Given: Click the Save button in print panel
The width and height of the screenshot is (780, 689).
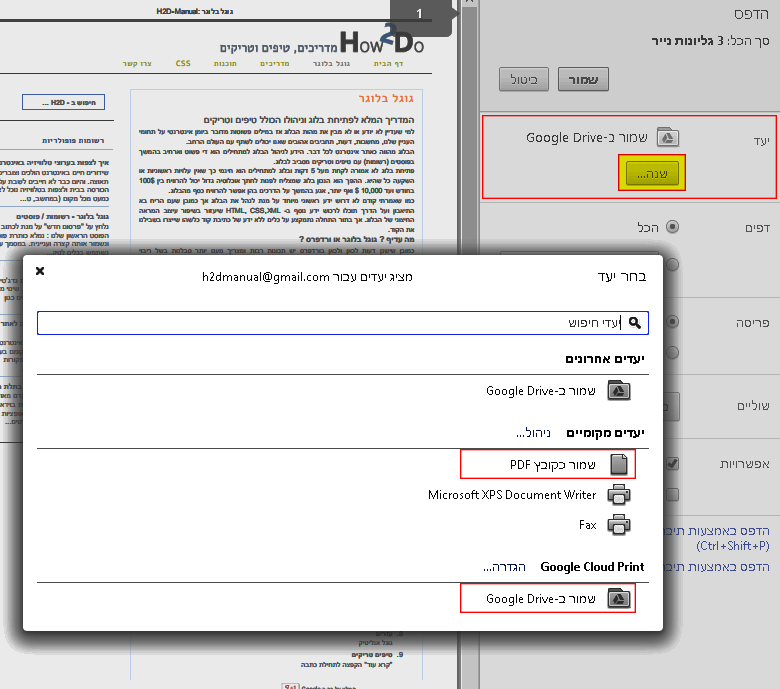Looking at the screenshot, I should (583, 80).
